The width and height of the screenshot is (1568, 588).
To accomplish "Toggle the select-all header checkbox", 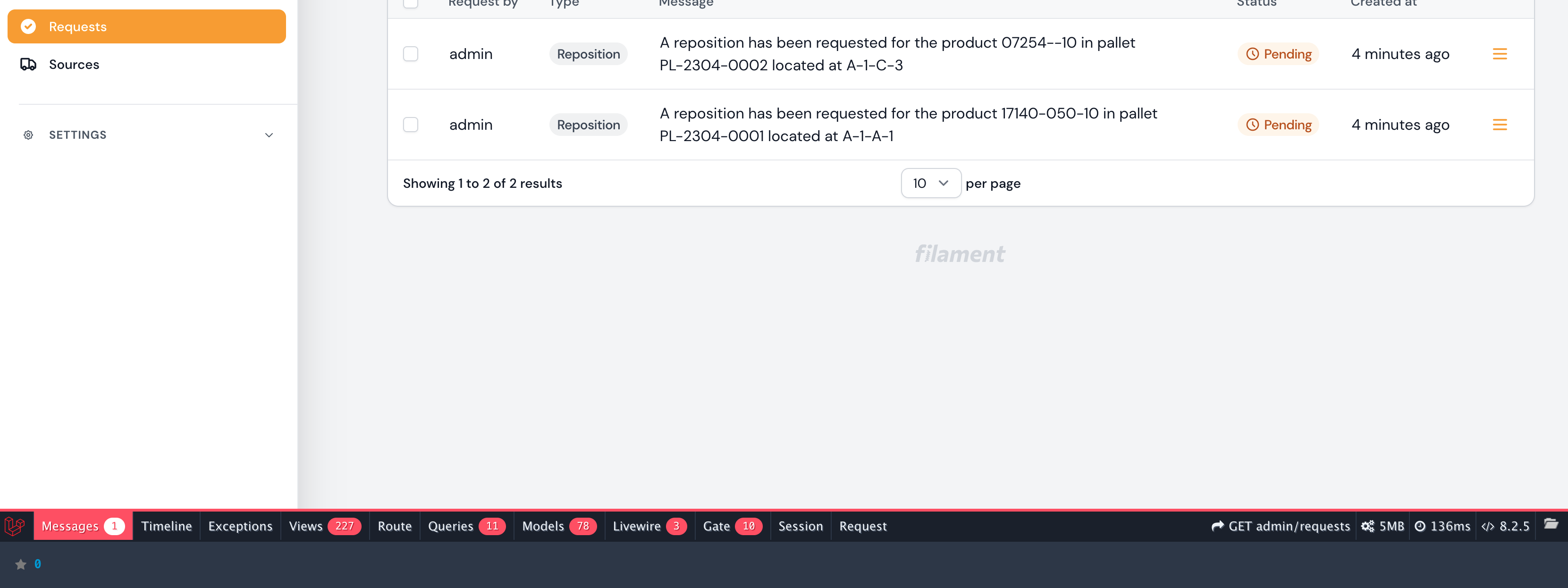I will (411, 3).
